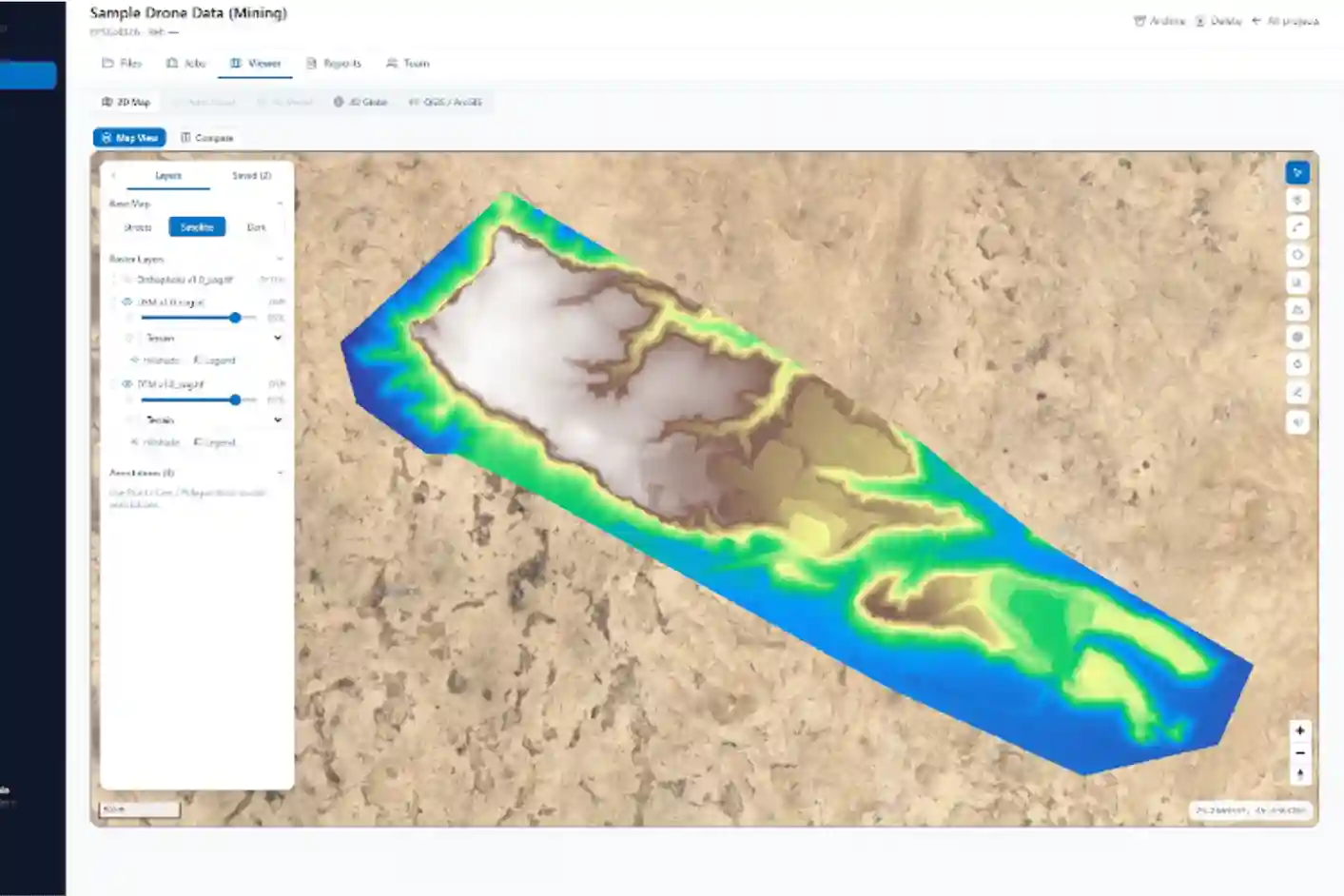Open the Compare view
This screenshot has width=1344, height=896.
(x=207, y=138)
